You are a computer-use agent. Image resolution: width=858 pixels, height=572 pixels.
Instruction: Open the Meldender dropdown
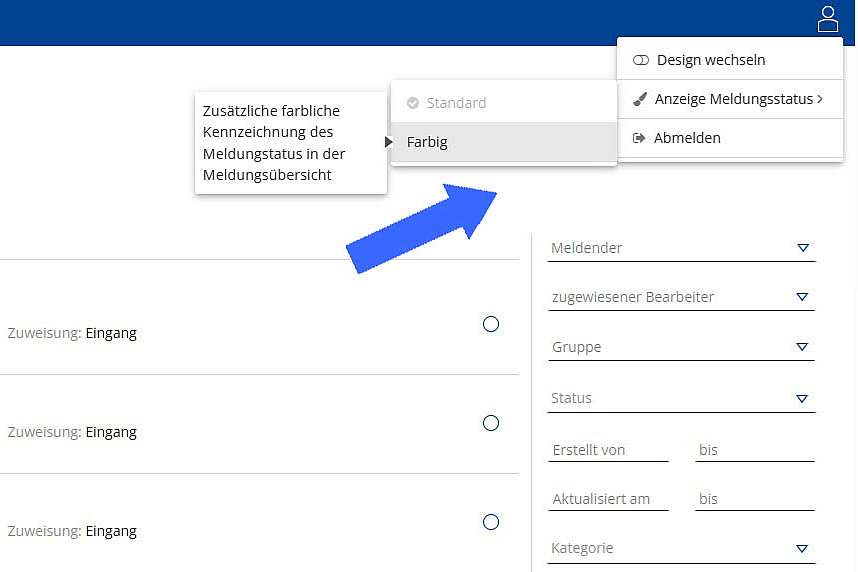[x=681, y=249]
